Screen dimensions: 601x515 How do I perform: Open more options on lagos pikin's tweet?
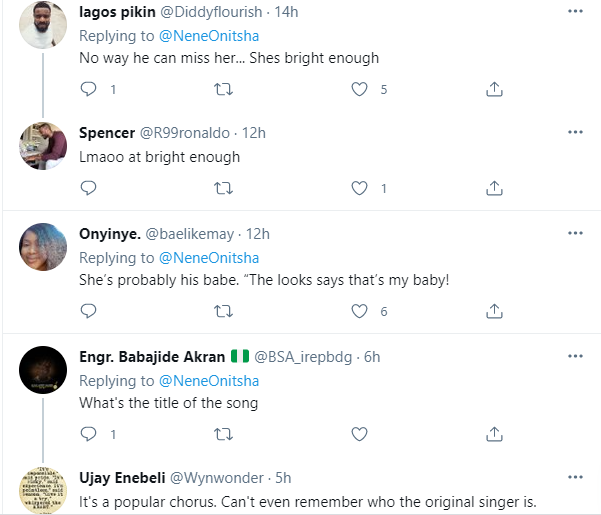pyautogui.click(x=575, y=10)
